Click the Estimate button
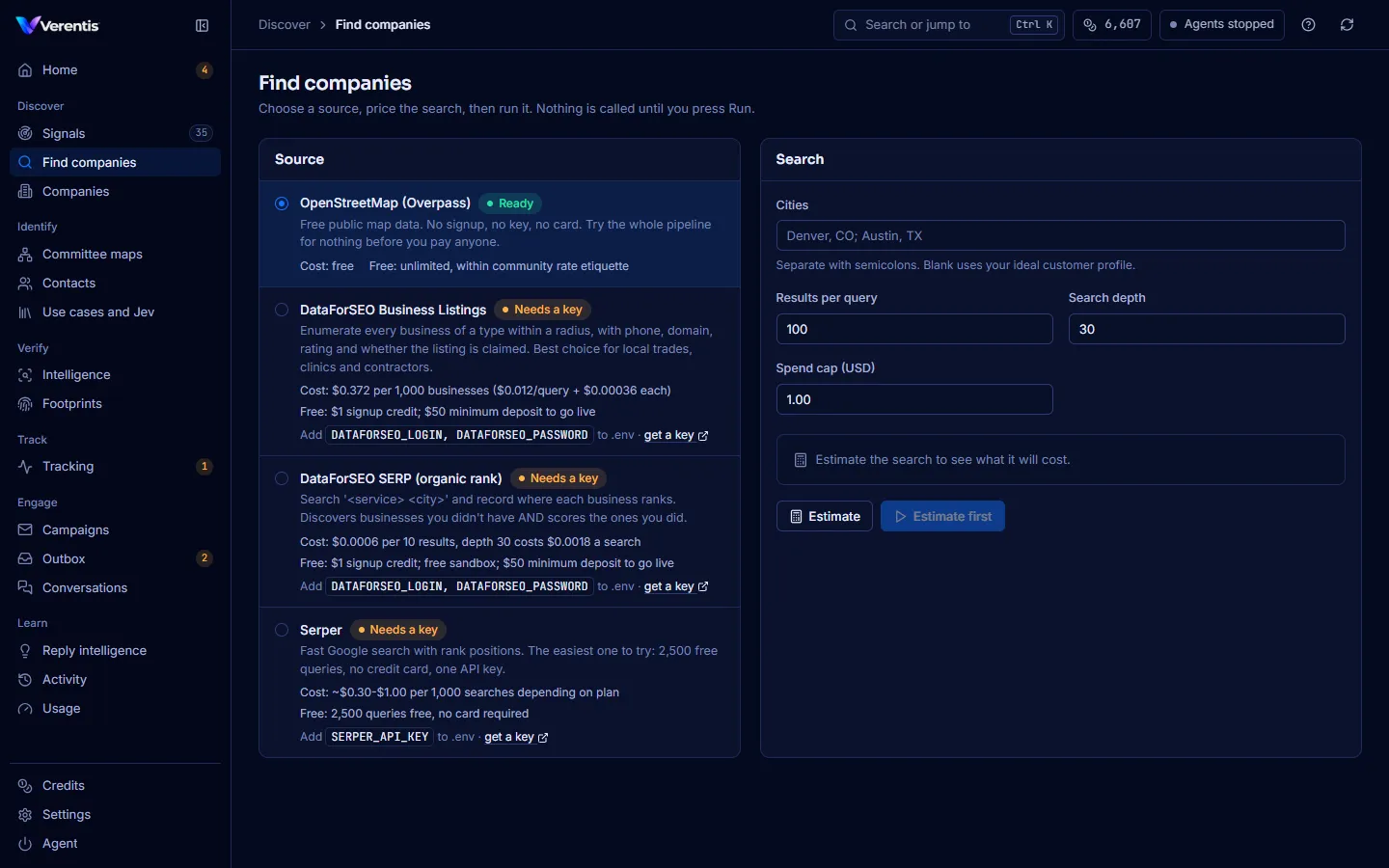 click(x=825, y=516)
